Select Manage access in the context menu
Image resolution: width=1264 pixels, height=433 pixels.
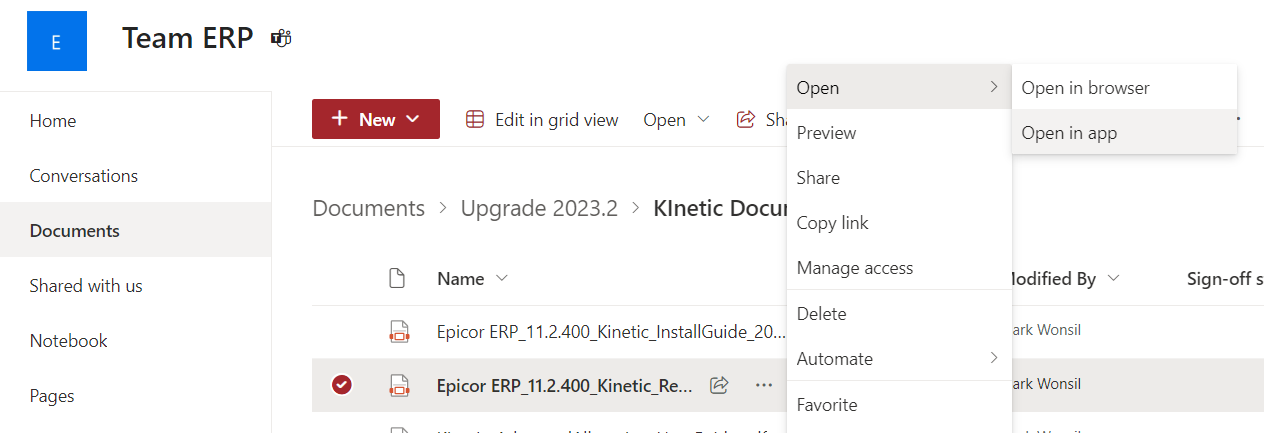tap(855, 268)
